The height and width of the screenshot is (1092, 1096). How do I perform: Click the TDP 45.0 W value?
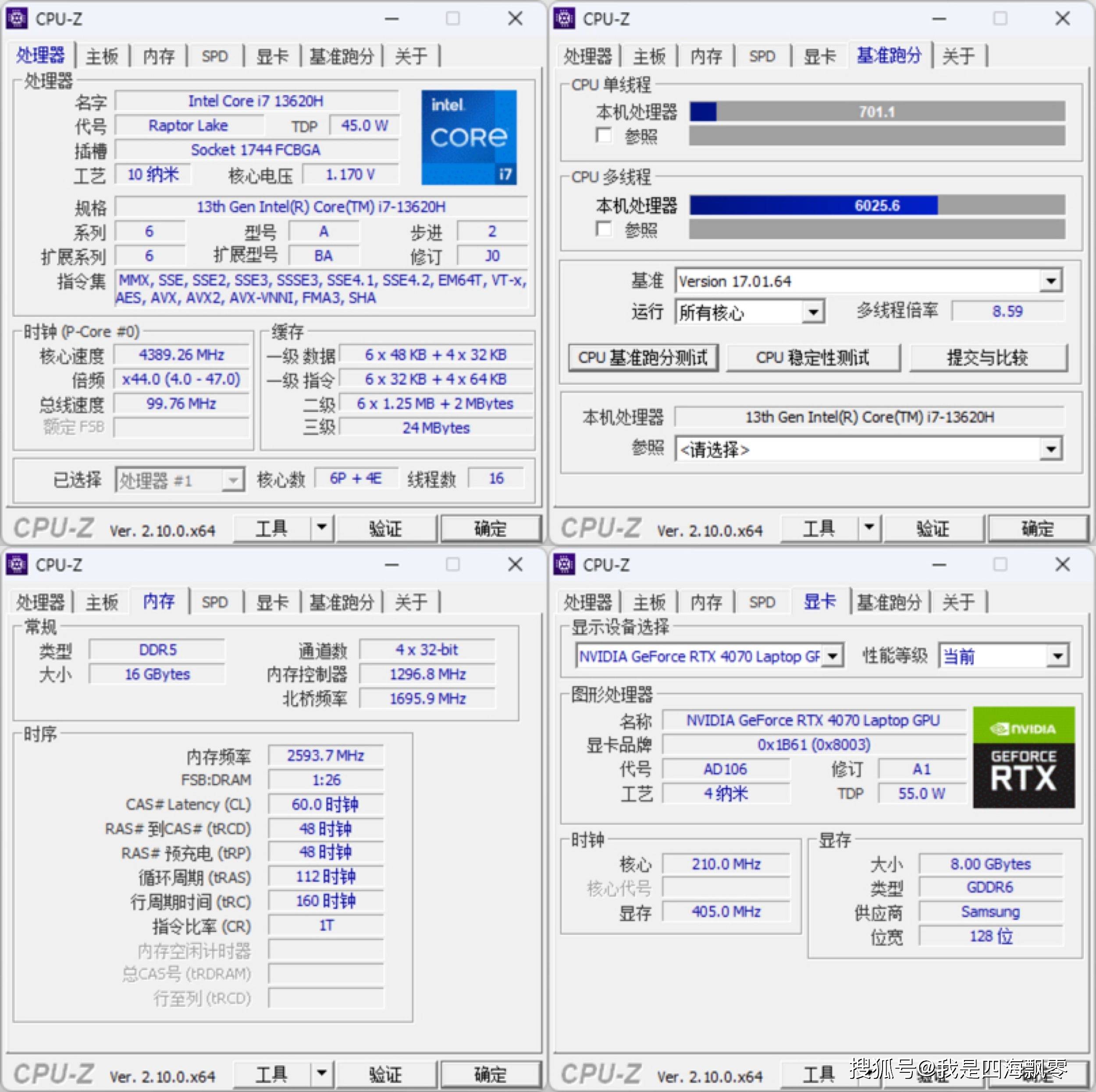point(364,125)
